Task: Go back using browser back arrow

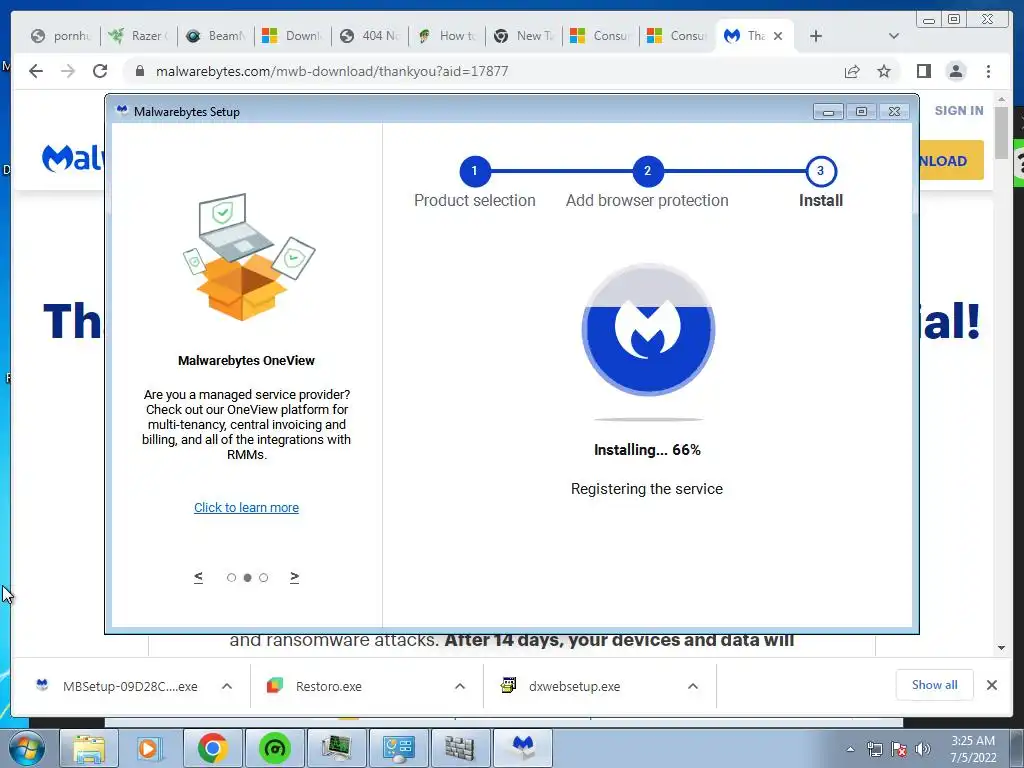Action: (36, 71)
